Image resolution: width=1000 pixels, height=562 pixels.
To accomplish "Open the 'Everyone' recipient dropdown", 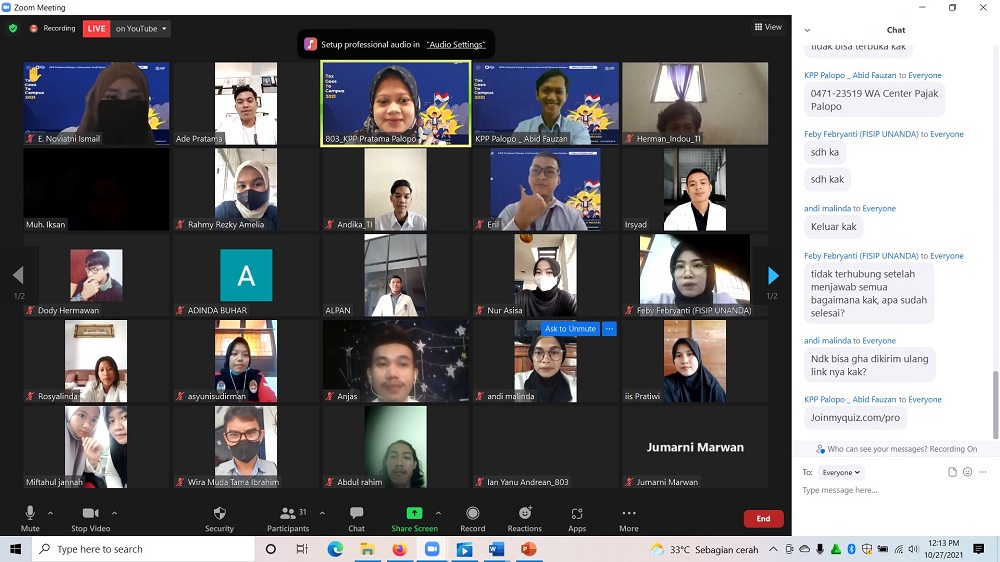I will 841,472.
